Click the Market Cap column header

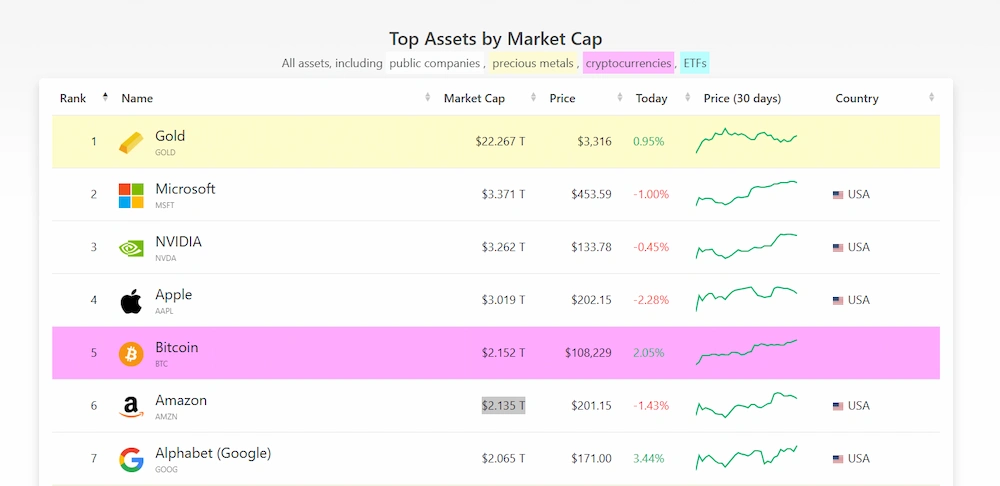(474, 98)
